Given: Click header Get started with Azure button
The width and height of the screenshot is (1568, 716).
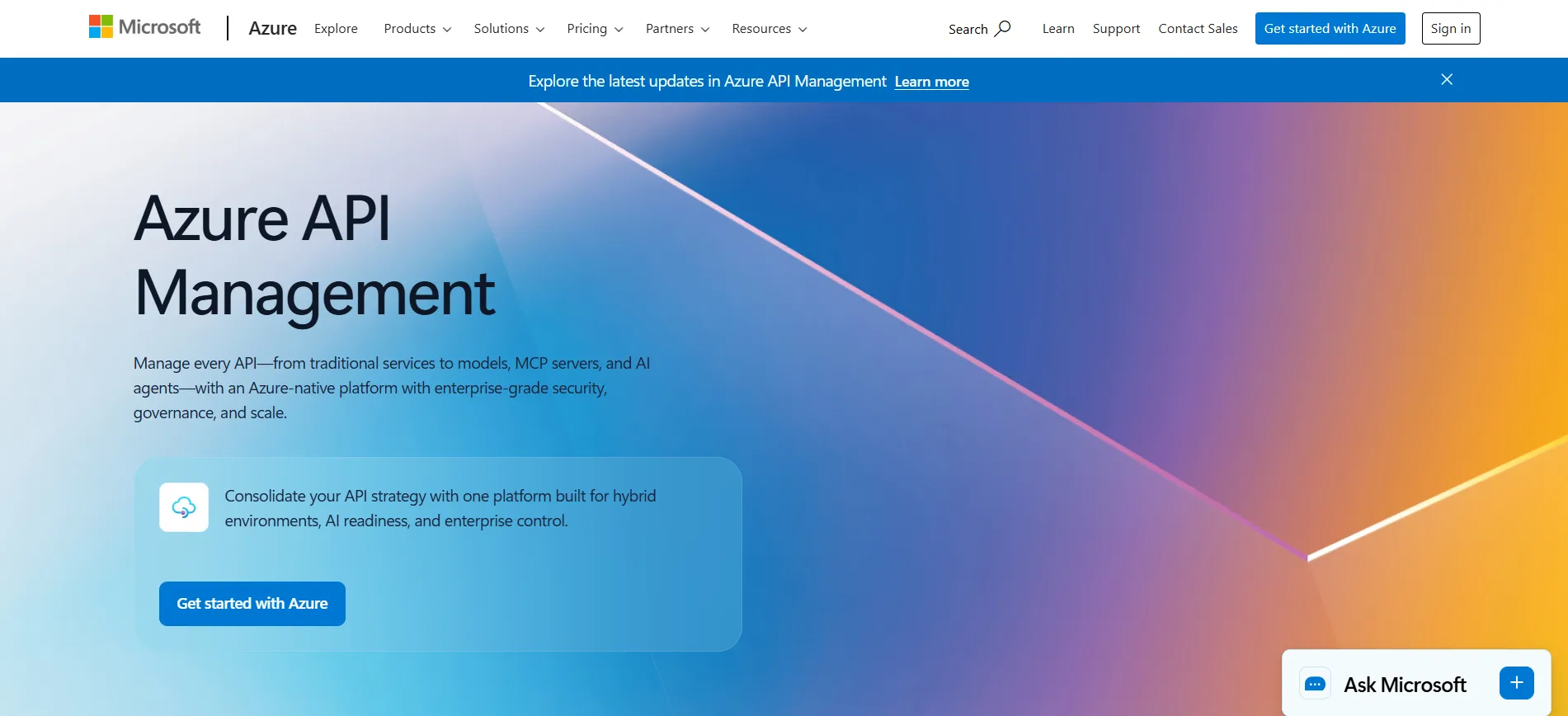Looking at the screenshot, I should pos(1330,29).
